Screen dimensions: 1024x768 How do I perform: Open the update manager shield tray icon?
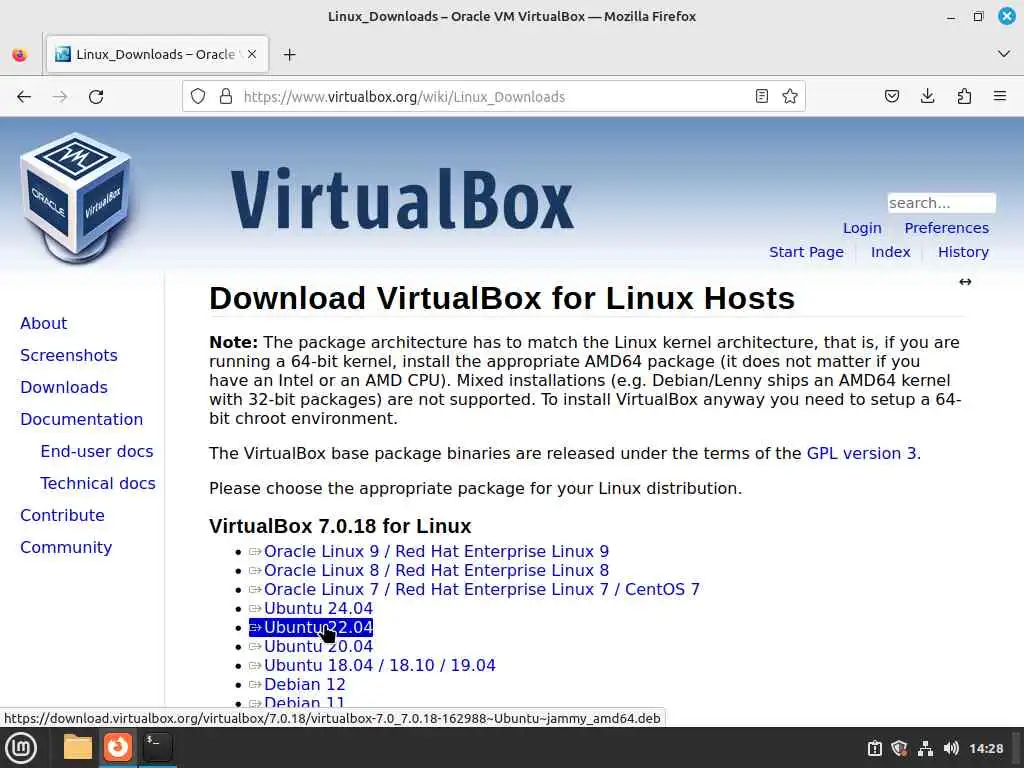point(899,748)
